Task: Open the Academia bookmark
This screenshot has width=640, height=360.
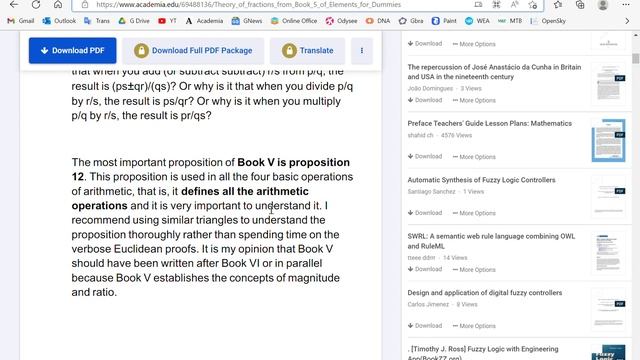Action: [x=204, y=21]
